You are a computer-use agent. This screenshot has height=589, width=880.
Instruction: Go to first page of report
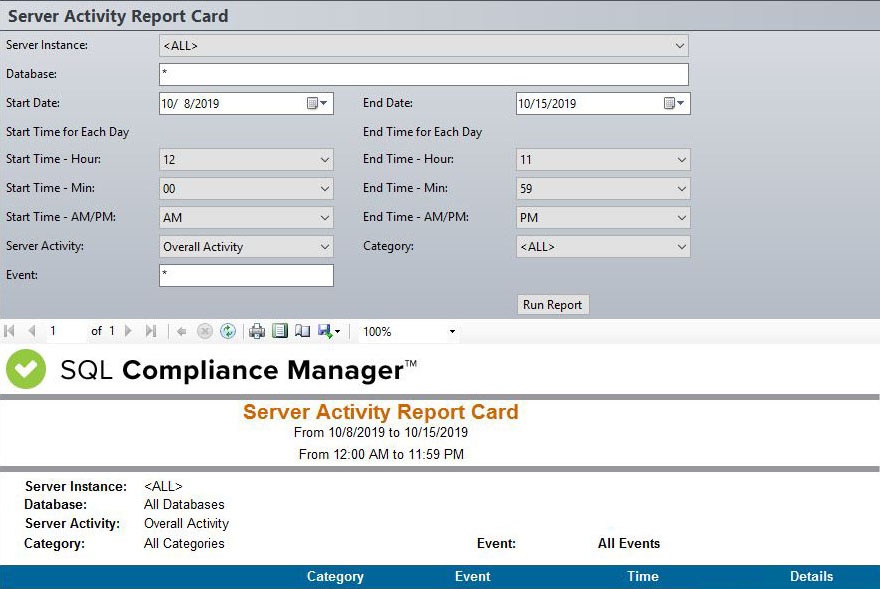tap(9, 331)
